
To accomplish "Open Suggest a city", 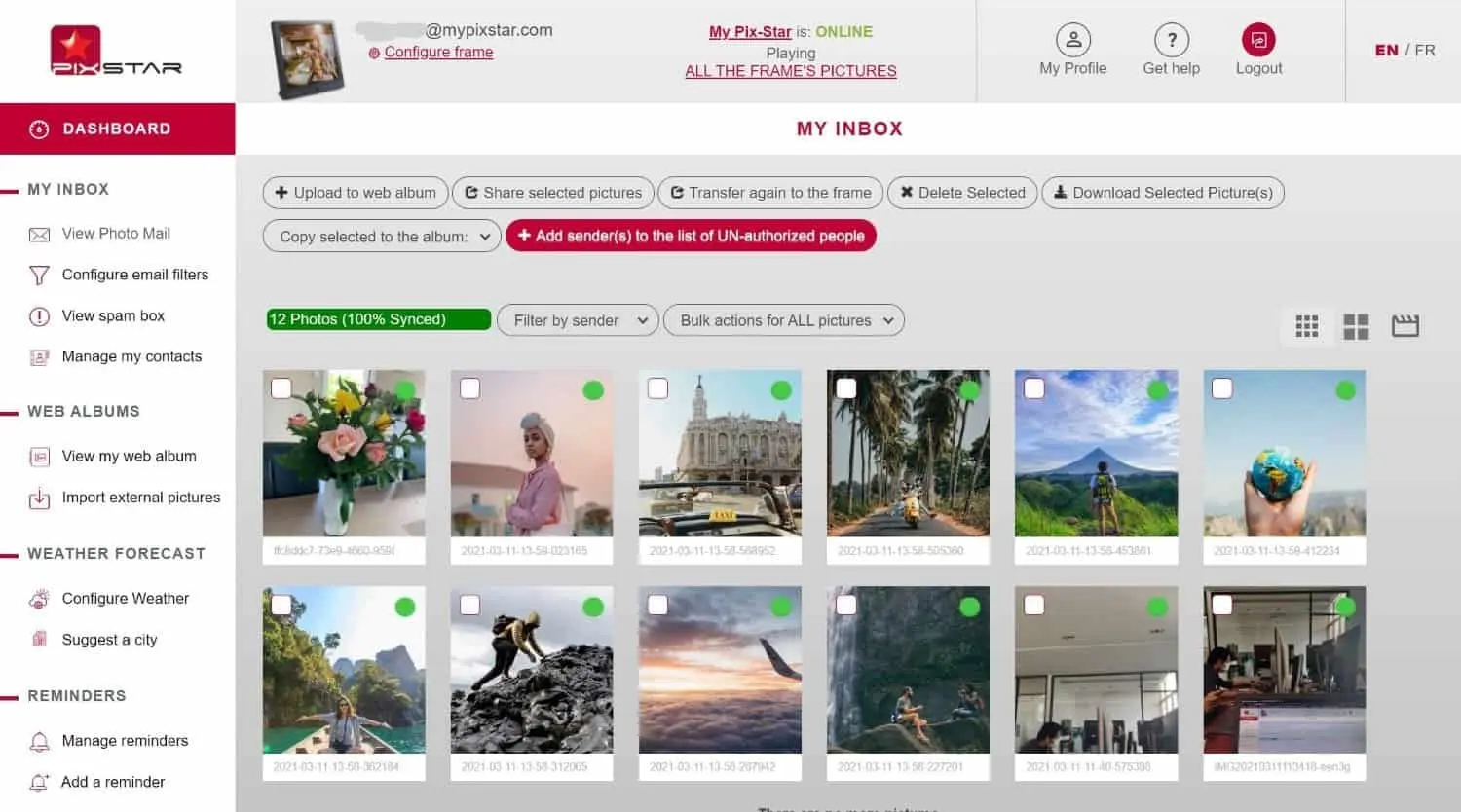I will click(109, 640).
